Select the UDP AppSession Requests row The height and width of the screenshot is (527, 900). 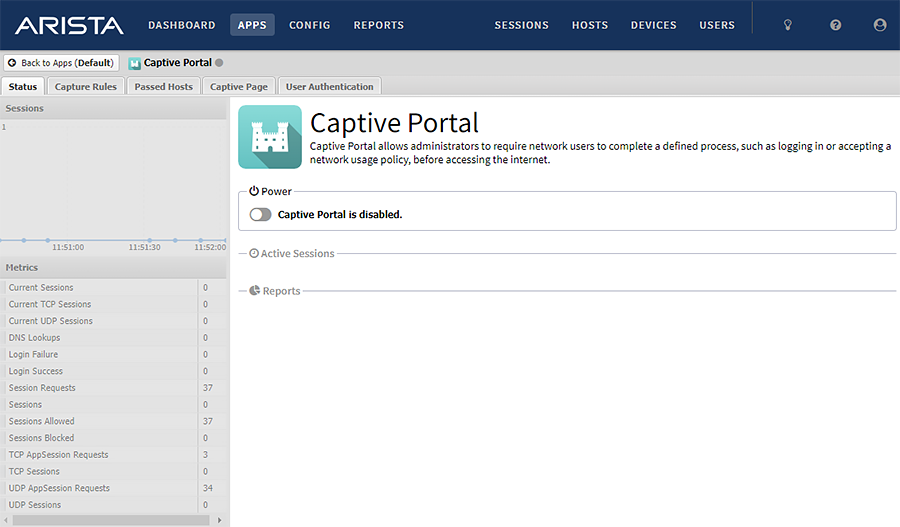(113, 487)
